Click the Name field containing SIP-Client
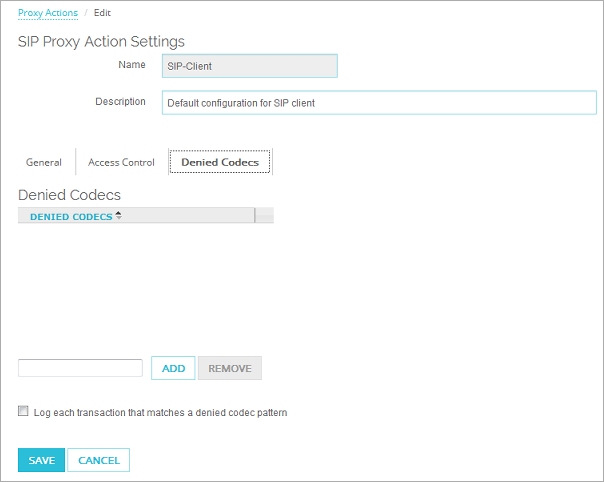Image resolution: width=604 pixels, height=482 pixels. (249, 66)
